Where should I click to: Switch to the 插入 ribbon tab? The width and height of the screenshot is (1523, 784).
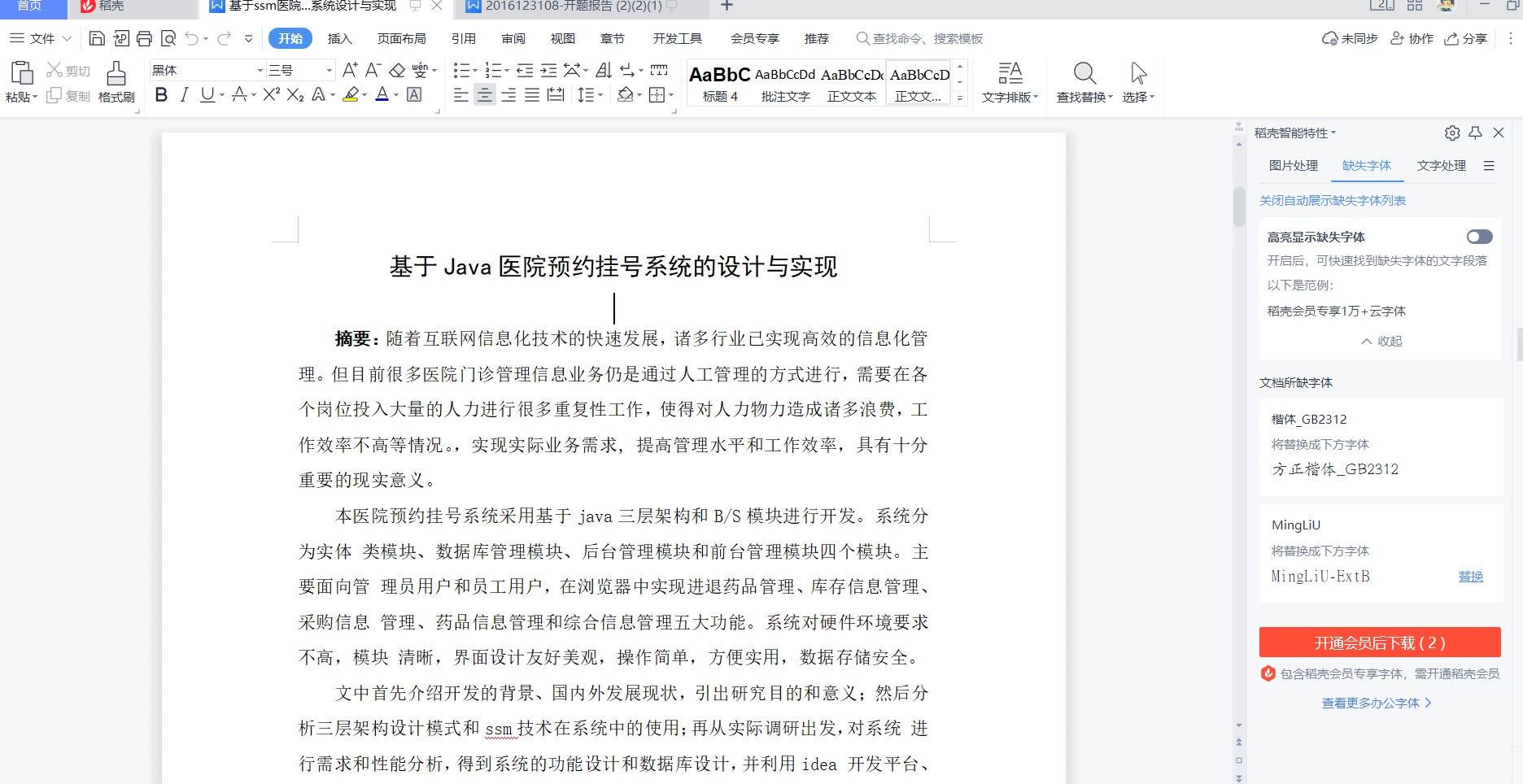[340, 38]
